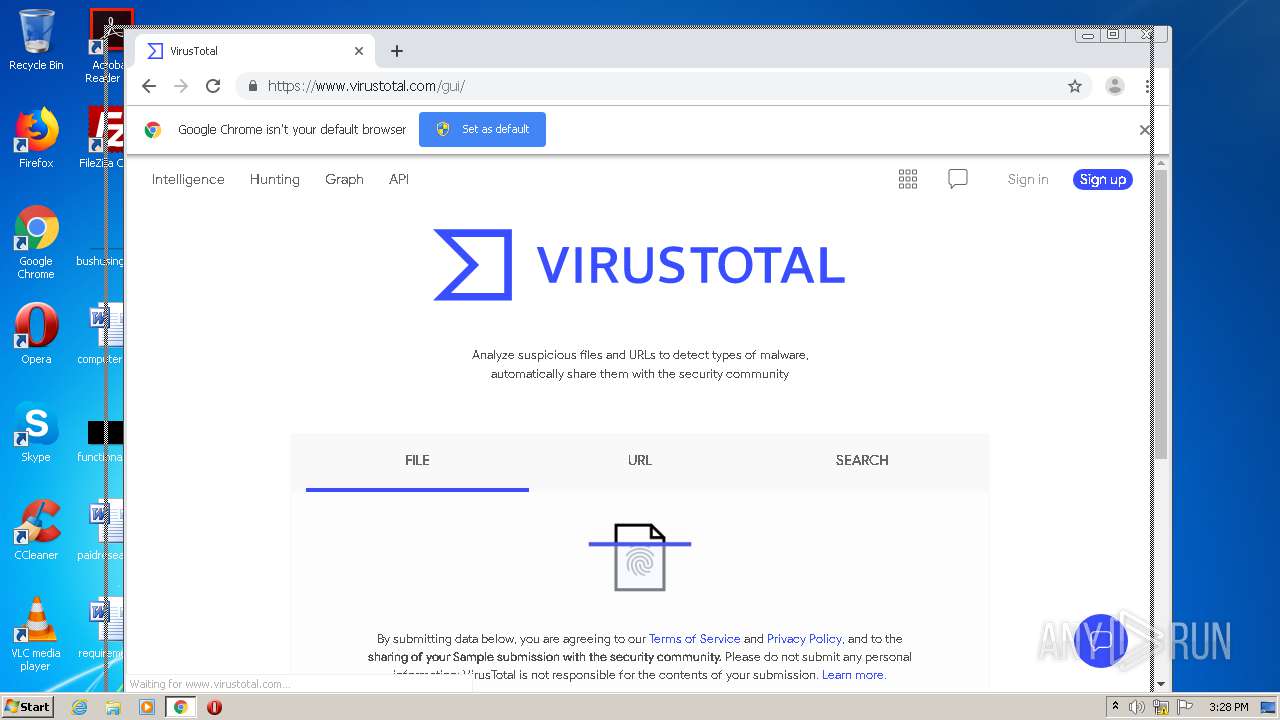The image size is (1280, 720).
Task: Select the VLC media player shortcut
Action: tap(36, 634)
